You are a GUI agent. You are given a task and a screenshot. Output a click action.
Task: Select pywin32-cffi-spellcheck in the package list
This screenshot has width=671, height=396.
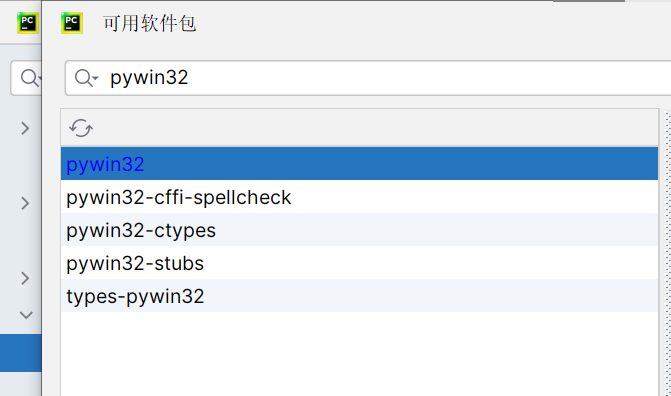point(359,197)
